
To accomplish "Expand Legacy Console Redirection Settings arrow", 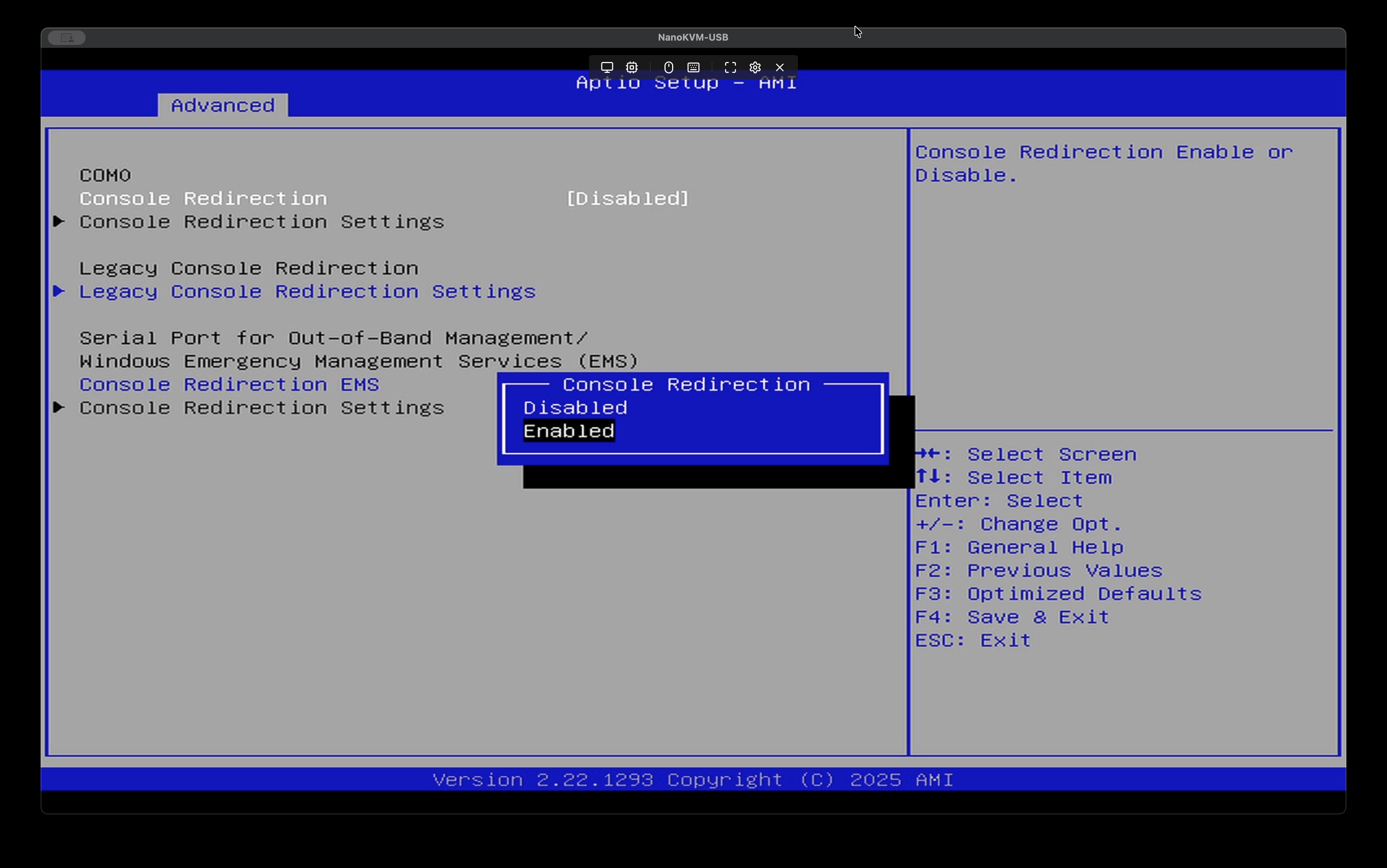I will 59,292.
